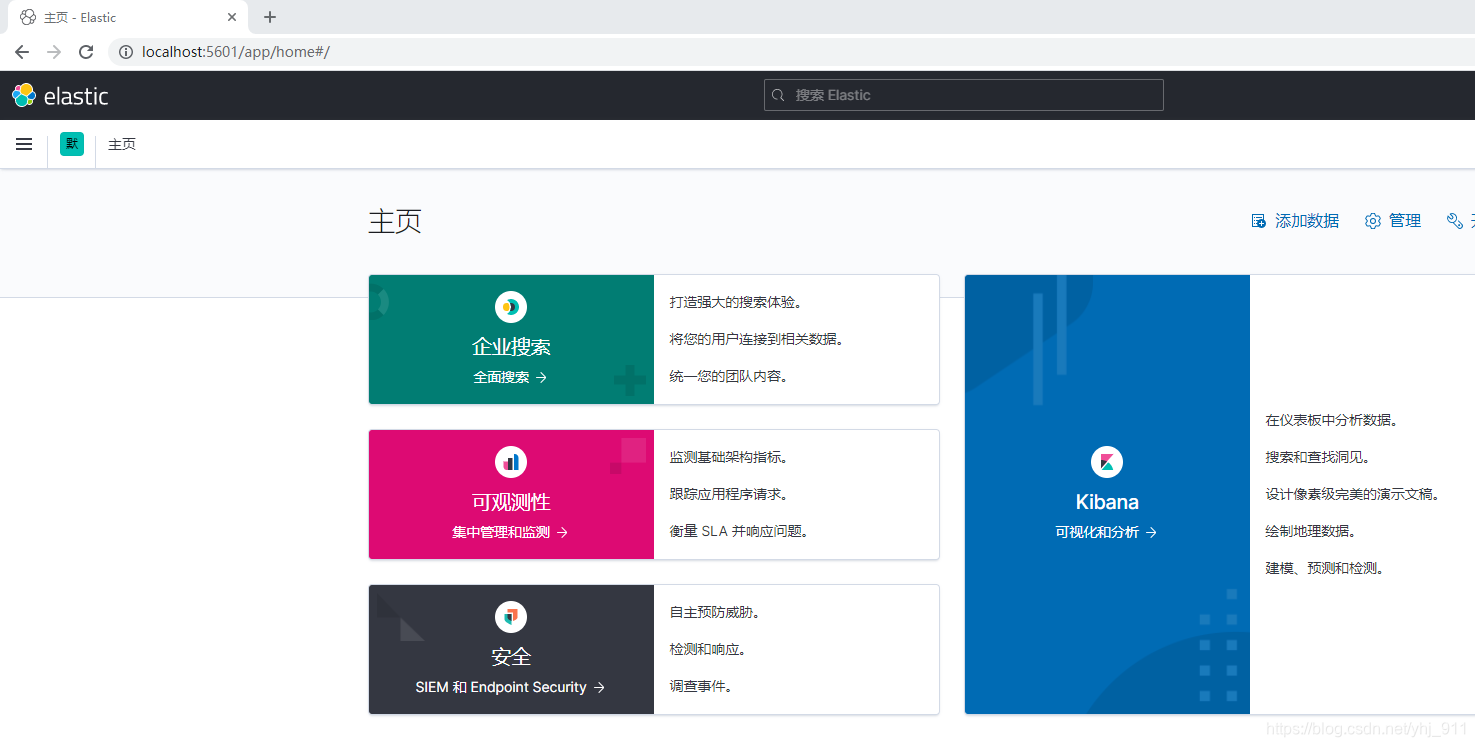
Task: Click text 建模、预测和检测。
Action: click(x=1324, y=568)
